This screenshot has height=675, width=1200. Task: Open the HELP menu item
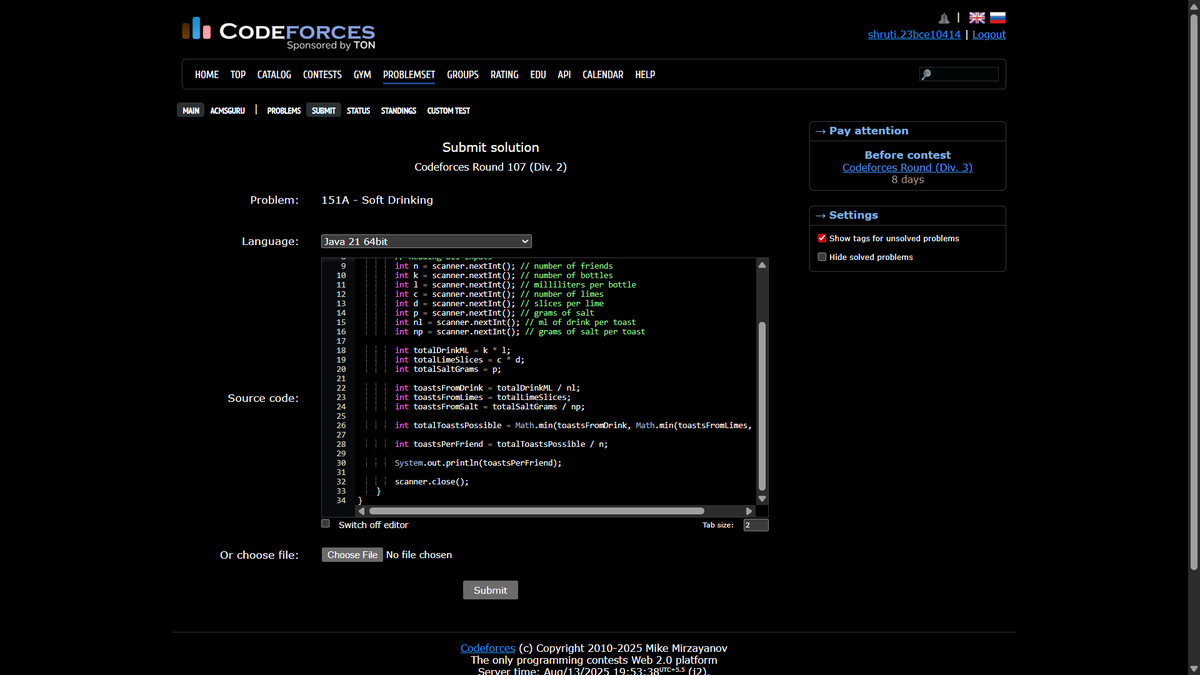[x=645, y=75]
